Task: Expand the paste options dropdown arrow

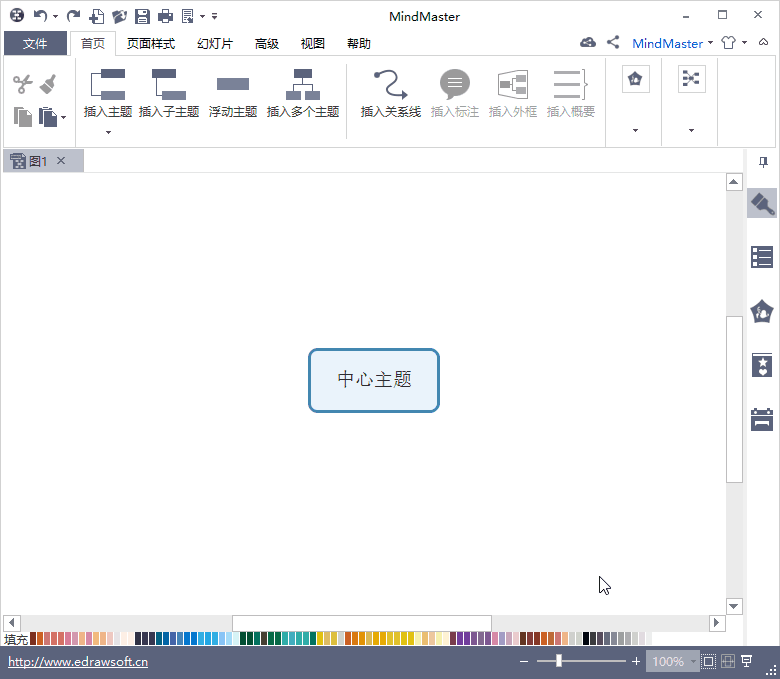Action: (x=63, y=117)
